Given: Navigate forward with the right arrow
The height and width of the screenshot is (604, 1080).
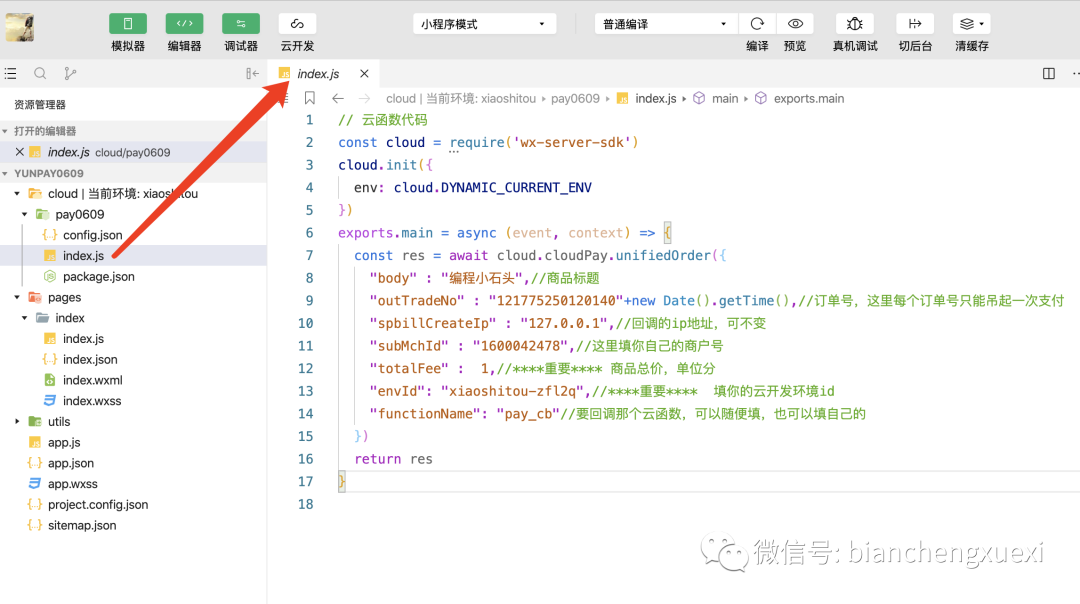Looking at the screenshot, I should click(364, 98).
